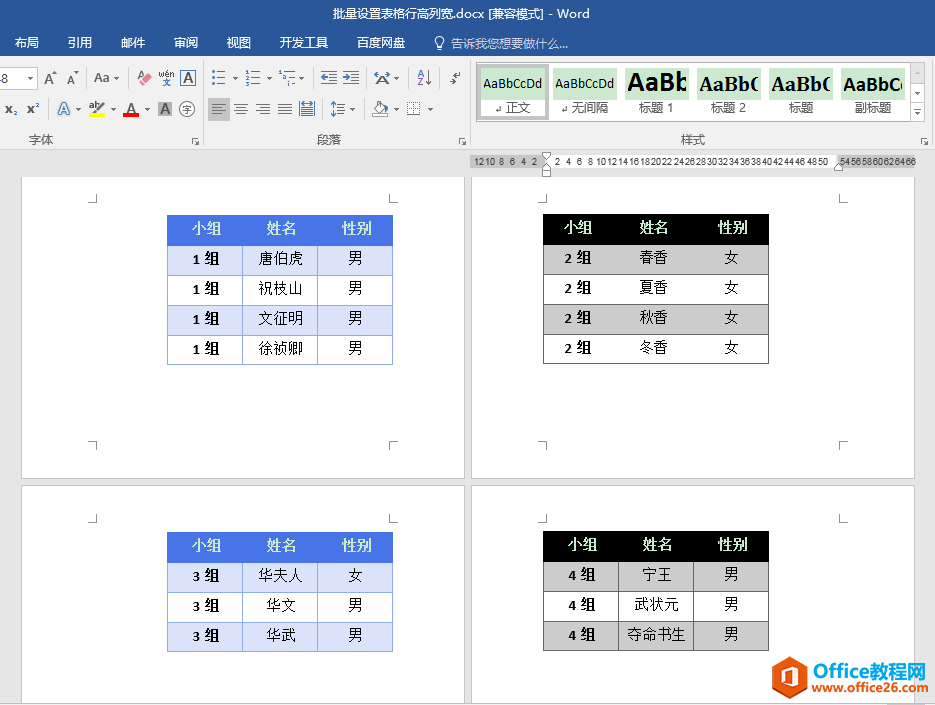Decrease paragraph indent

(x=329, y=78)
